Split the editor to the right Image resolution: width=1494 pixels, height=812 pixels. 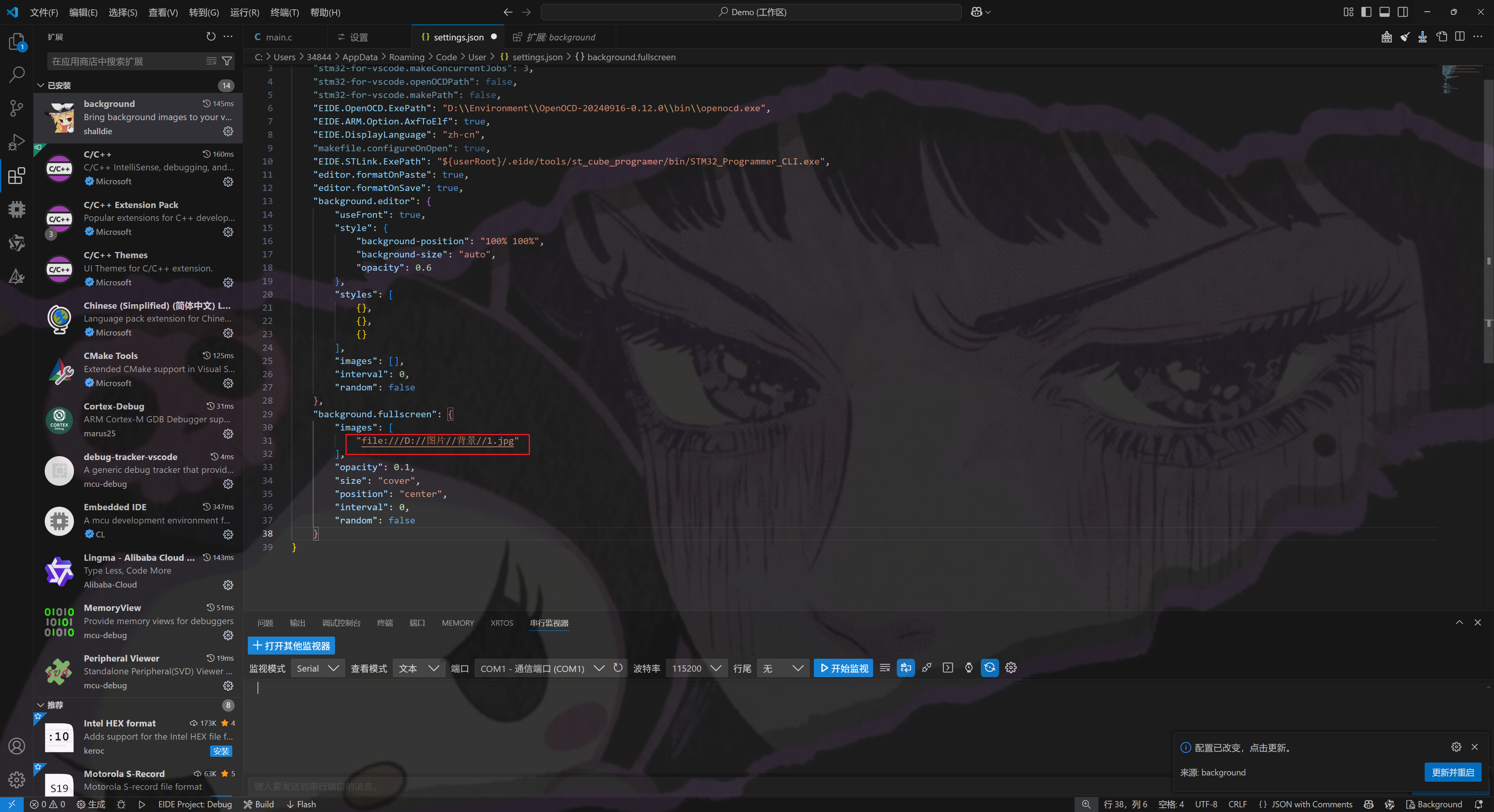[1460, 37]
